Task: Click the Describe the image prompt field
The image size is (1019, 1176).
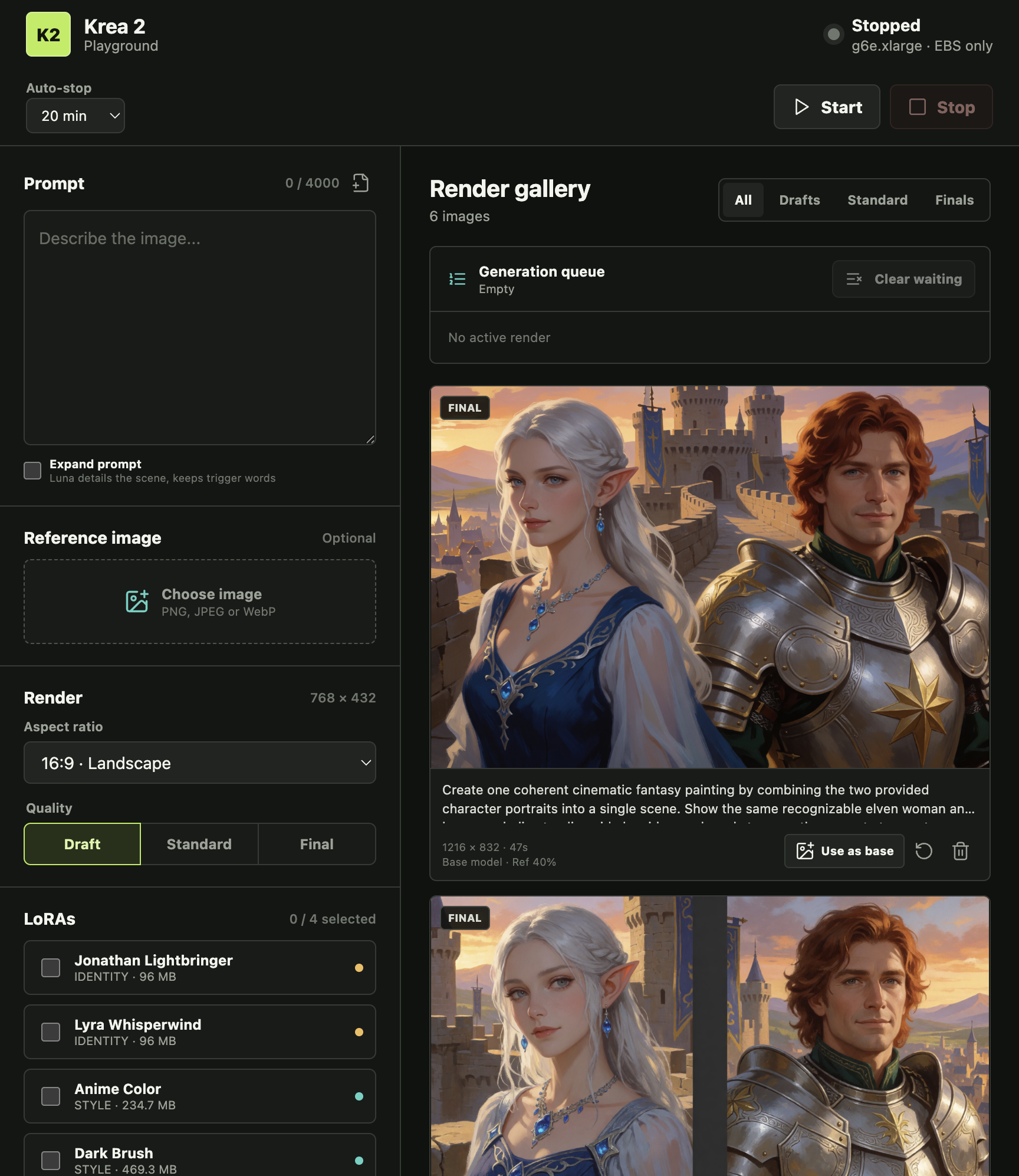Action: coord(200,327)
